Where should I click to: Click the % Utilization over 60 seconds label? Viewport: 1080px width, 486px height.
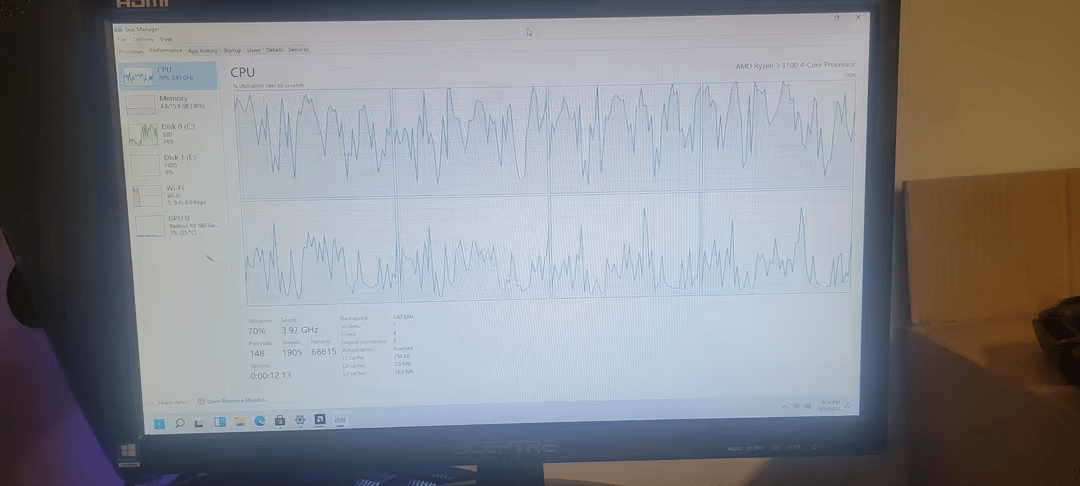pos(269,85)
